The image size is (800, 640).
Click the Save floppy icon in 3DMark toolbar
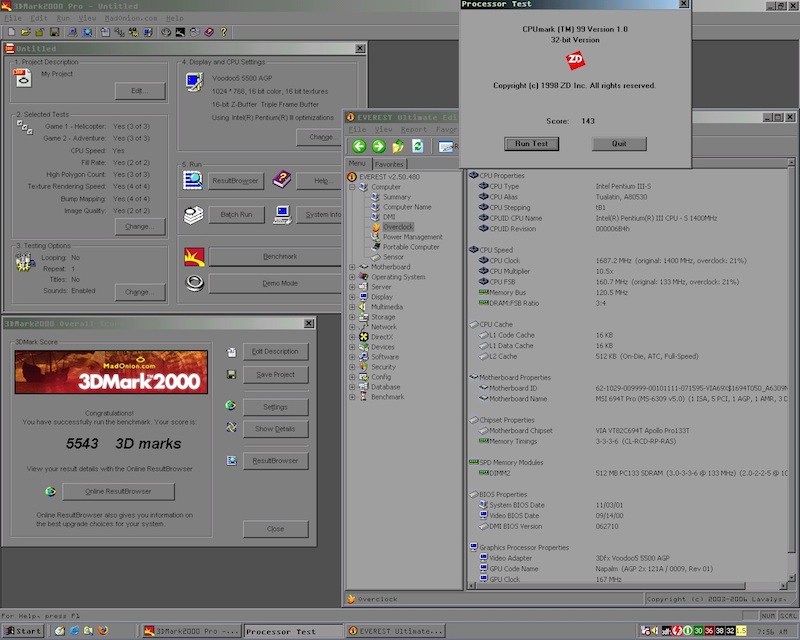tap(55, 32)
